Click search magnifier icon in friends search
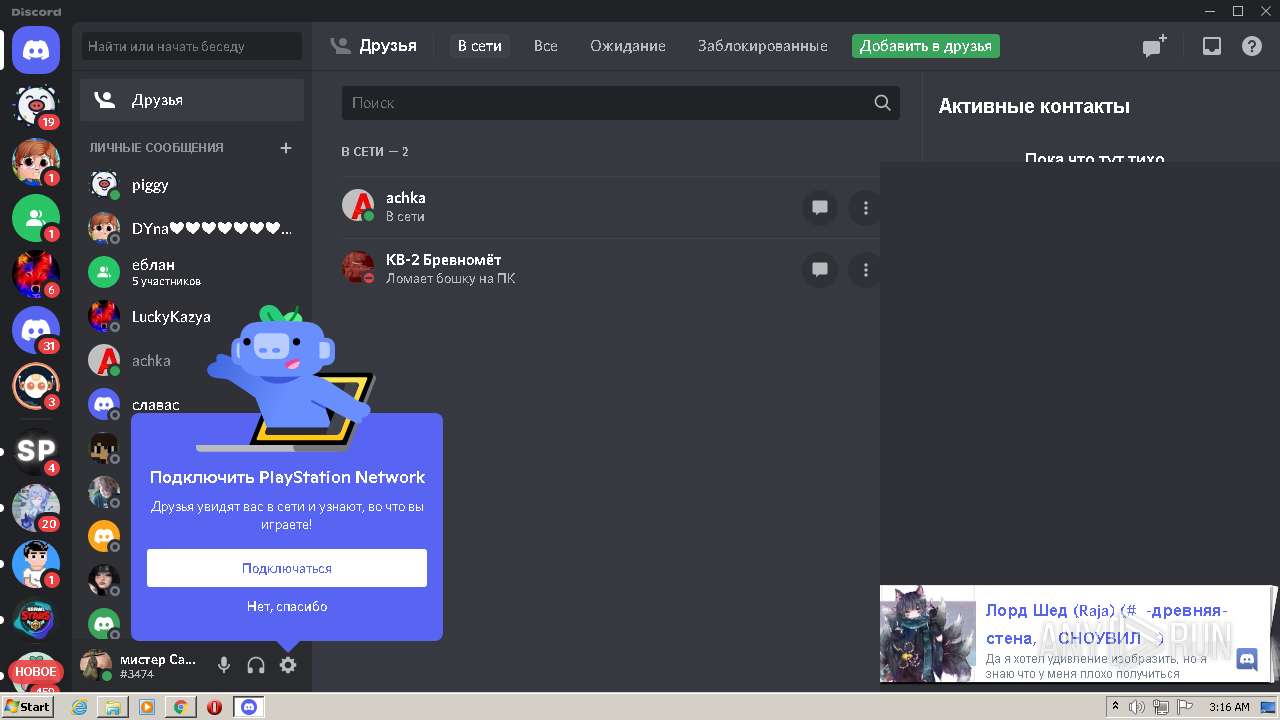 pyautogui.click(x=882, y=102)
